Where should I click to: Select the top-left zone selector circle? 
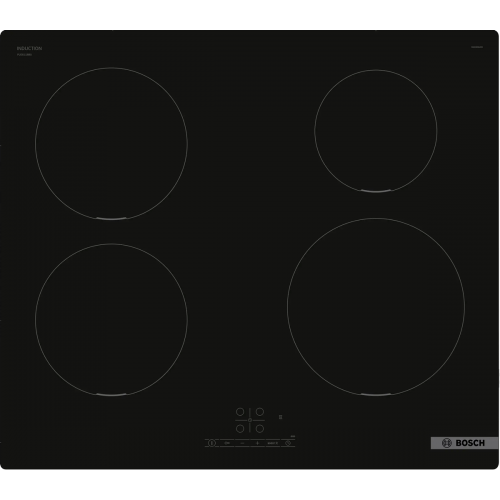(240, 412)
